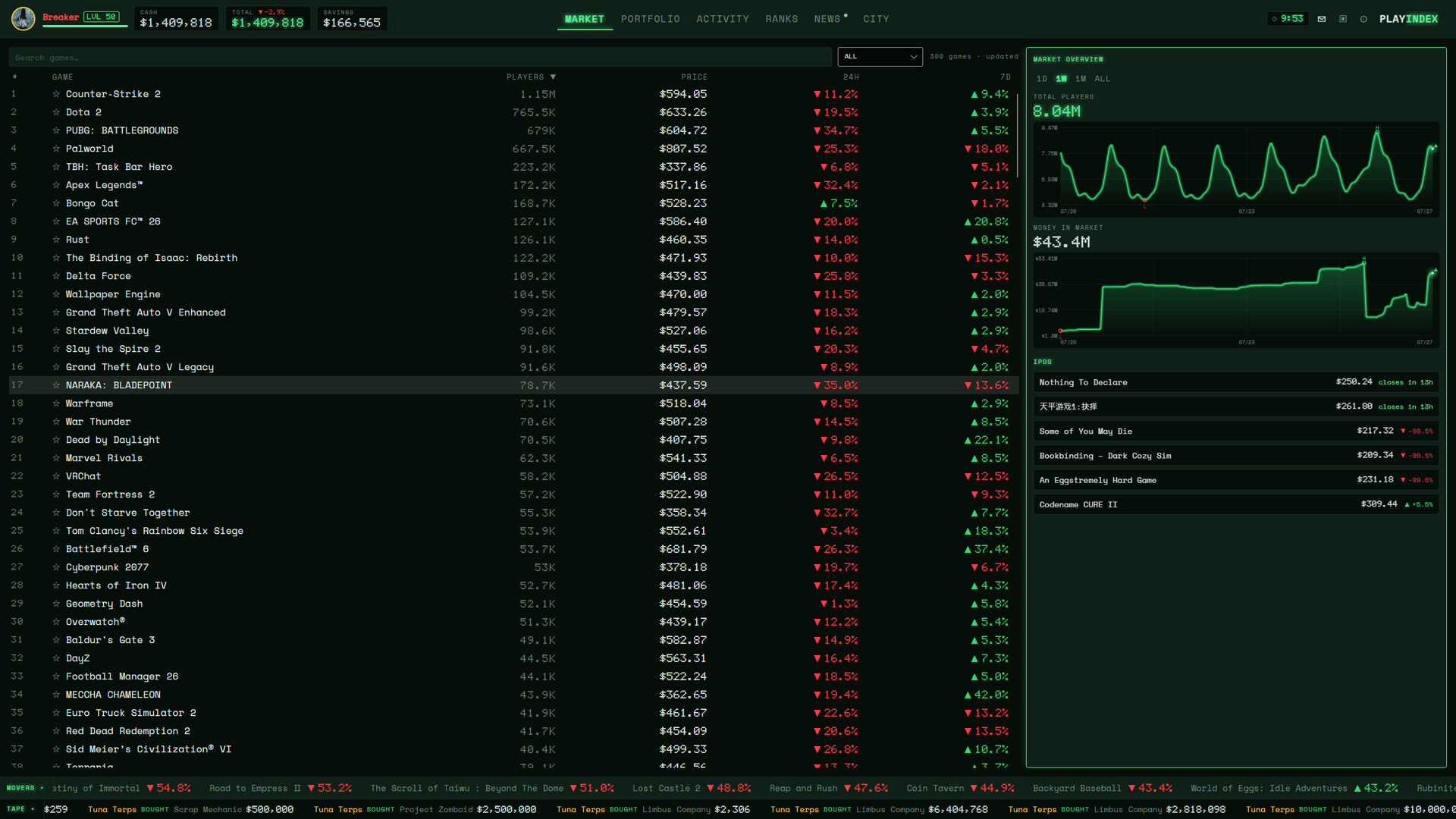Sort the table by 7D change

click(x=1005, y=77)
